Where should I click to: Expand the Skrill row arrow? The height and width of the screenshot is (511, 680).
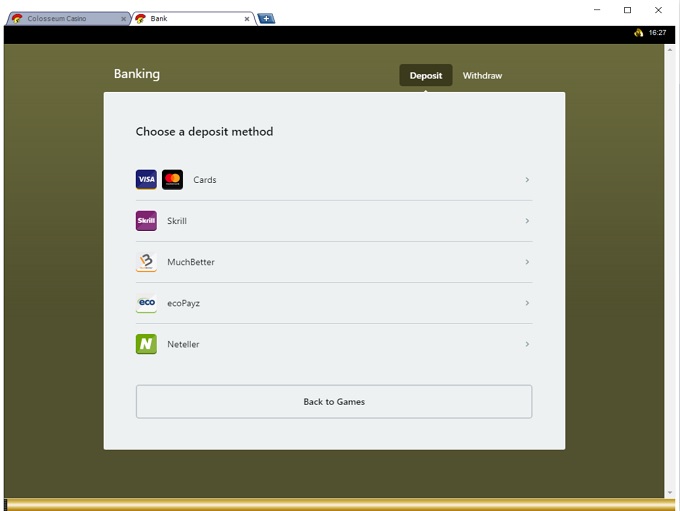coord(527,221)
